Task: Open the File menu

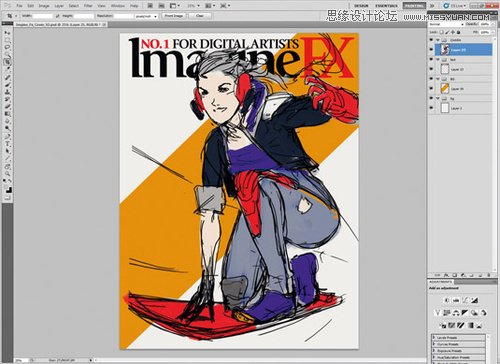Action: point(19,6)
